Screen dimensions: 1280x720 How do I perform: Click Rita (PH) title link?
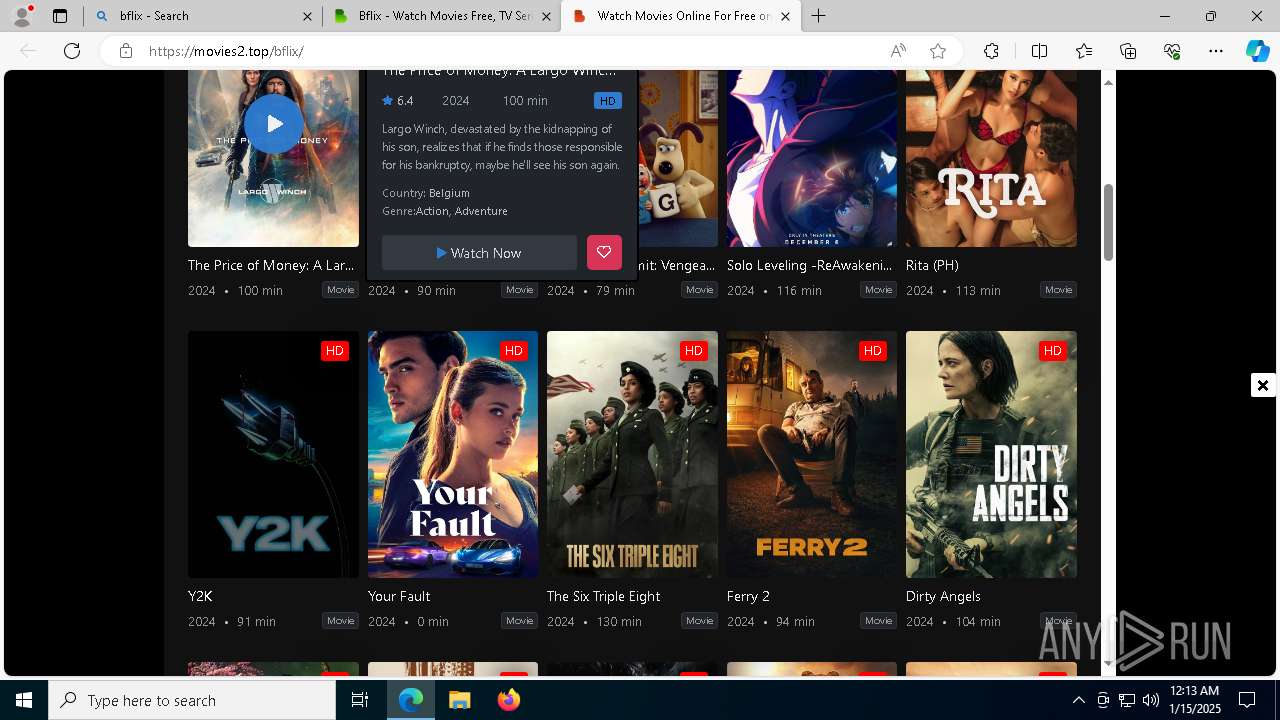pyautogui.click(x=932, y=265)
